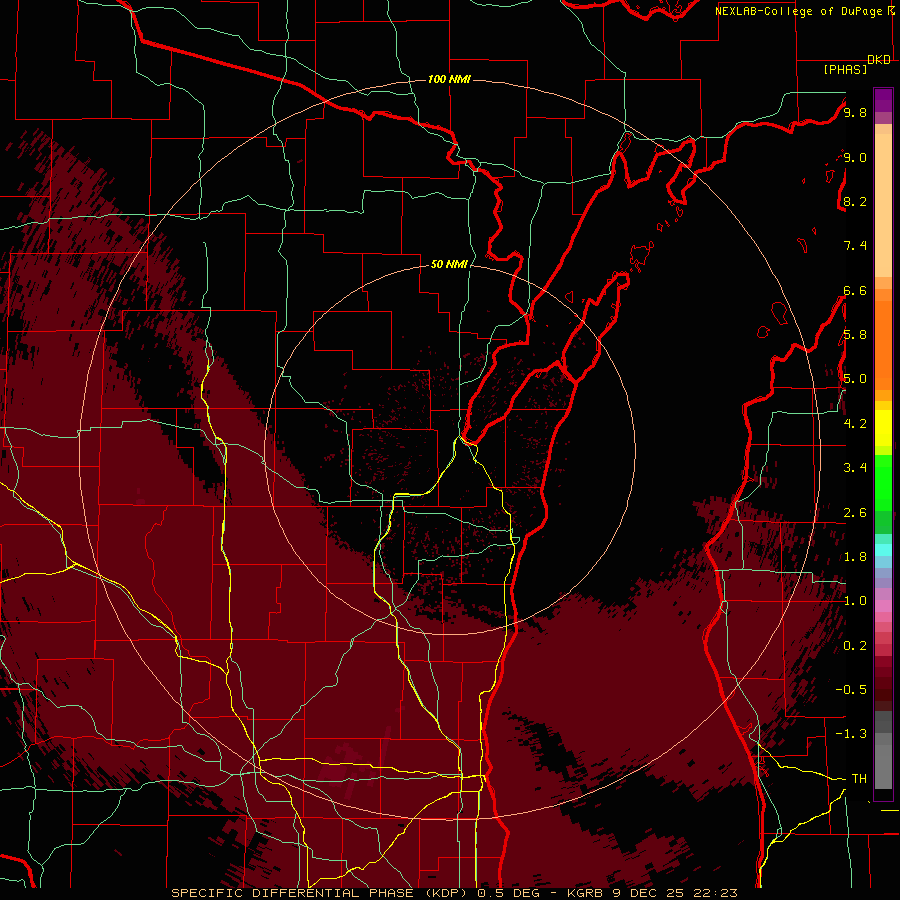900x900 pixels.
Task: Click the "22:23" timestamp in the caption
Action: tap(715, 893)
